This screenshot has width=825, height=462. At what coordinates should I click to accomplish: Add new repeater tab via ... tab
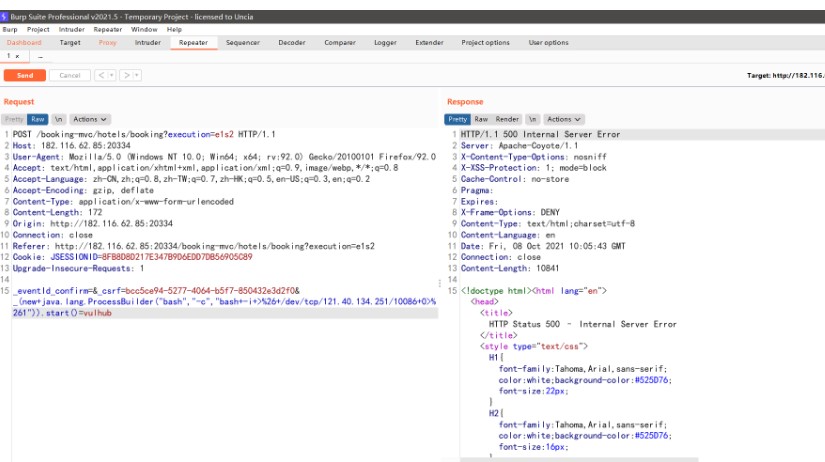(x=41, y=56)
